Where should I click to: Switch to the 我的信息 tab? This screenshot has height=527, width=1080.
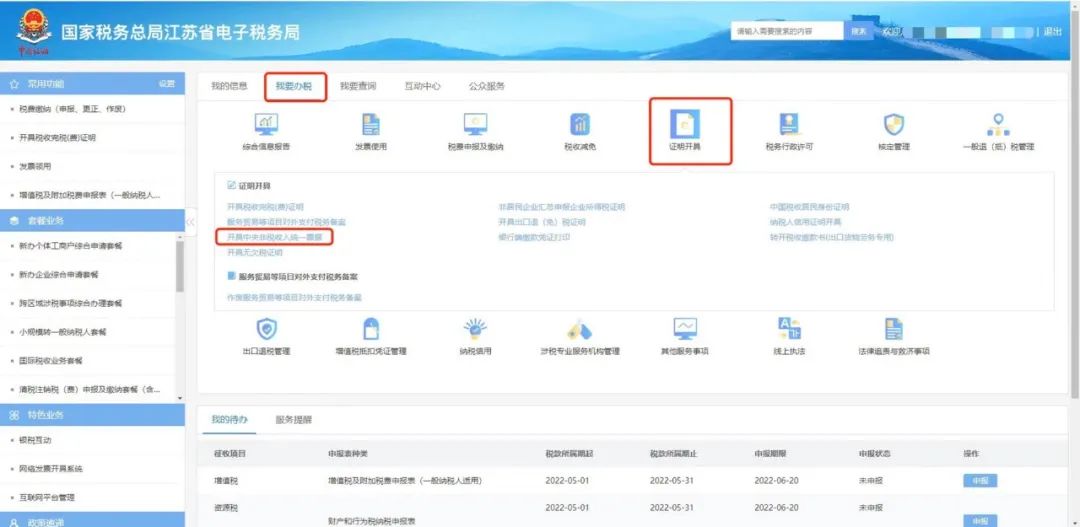[229, 86]
